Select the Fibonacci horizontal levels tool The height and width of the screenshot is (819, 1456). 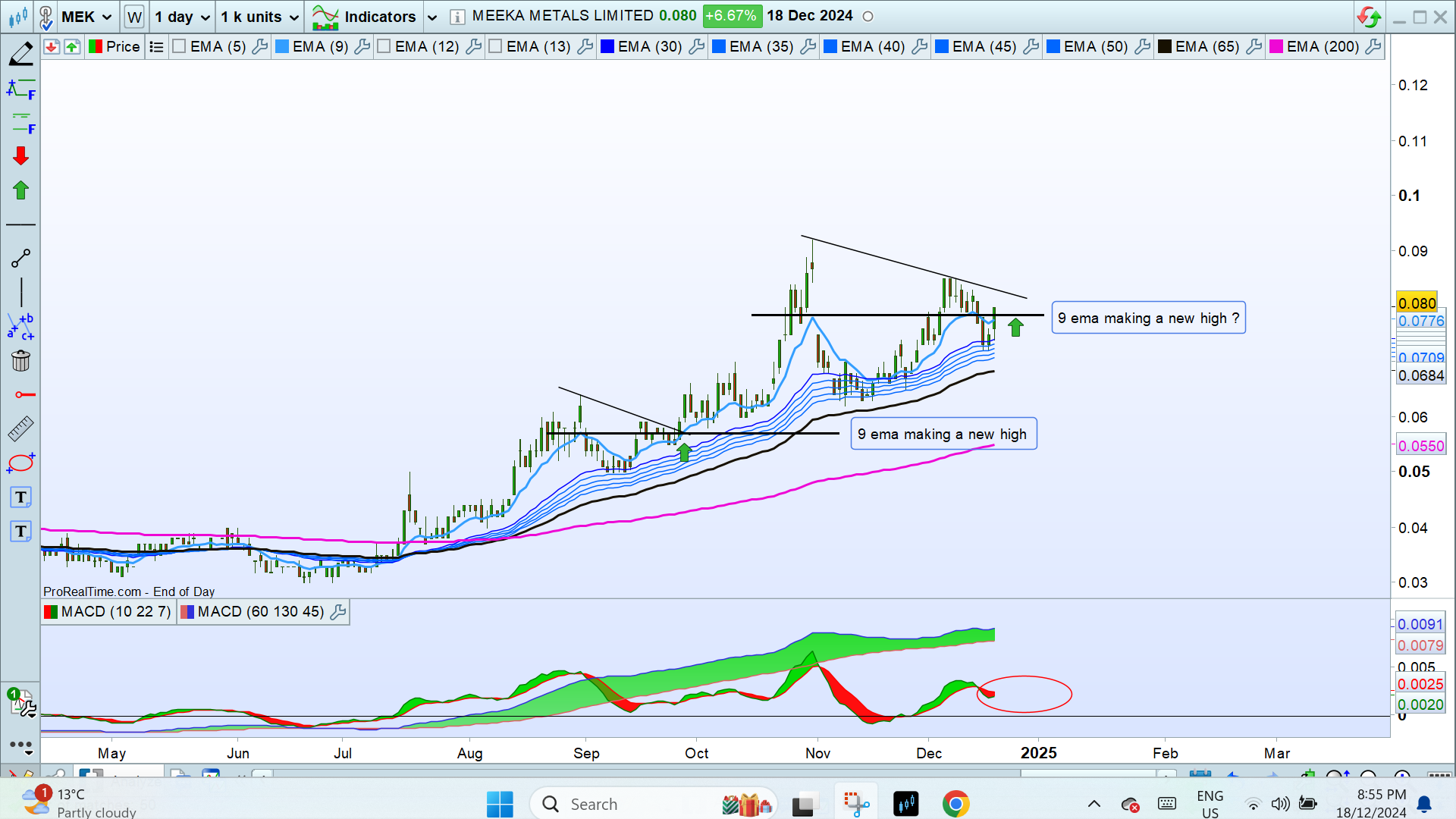pos(20,122)
